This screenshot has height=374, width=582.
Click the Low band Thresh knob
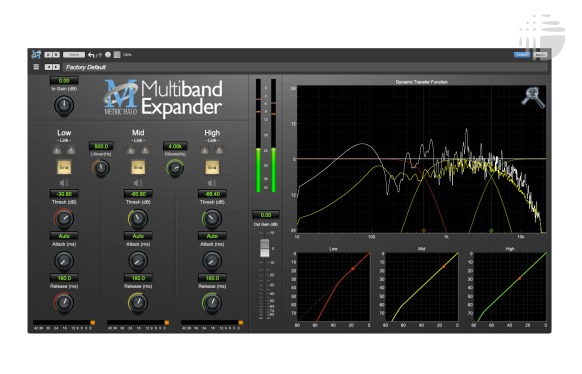[64, 218]
